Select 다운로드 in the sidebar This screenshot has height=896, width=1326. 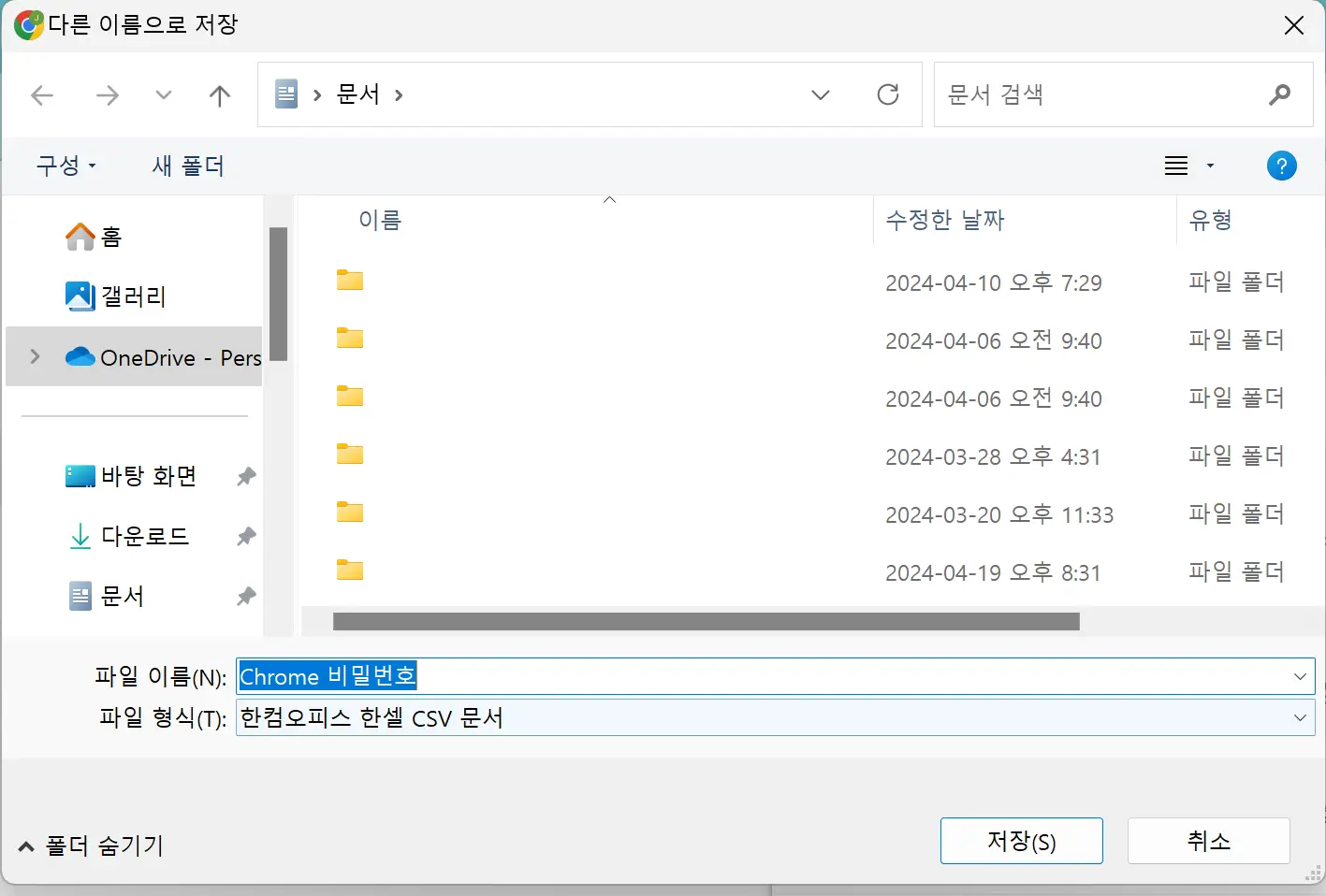pyautogui.click(x=144, y=536)
